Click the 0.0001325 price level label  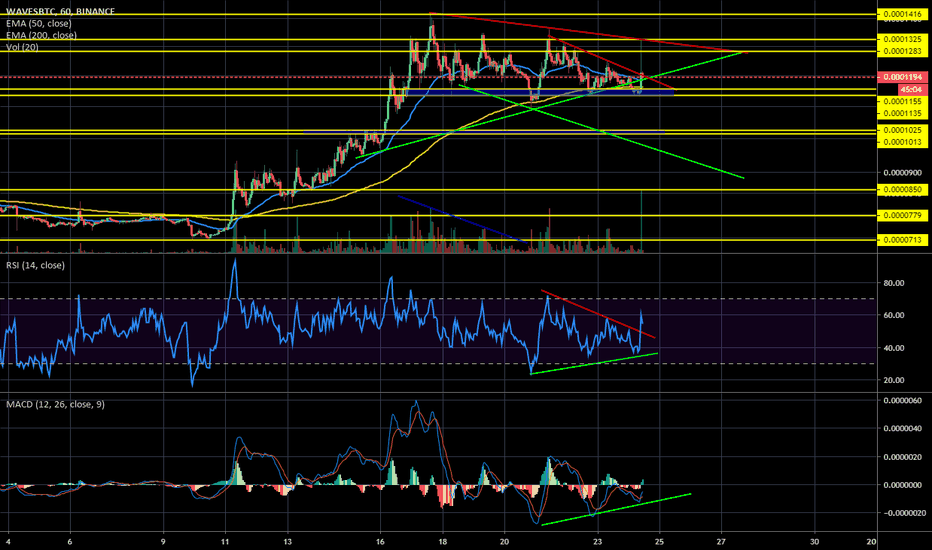tap(902, 39)
